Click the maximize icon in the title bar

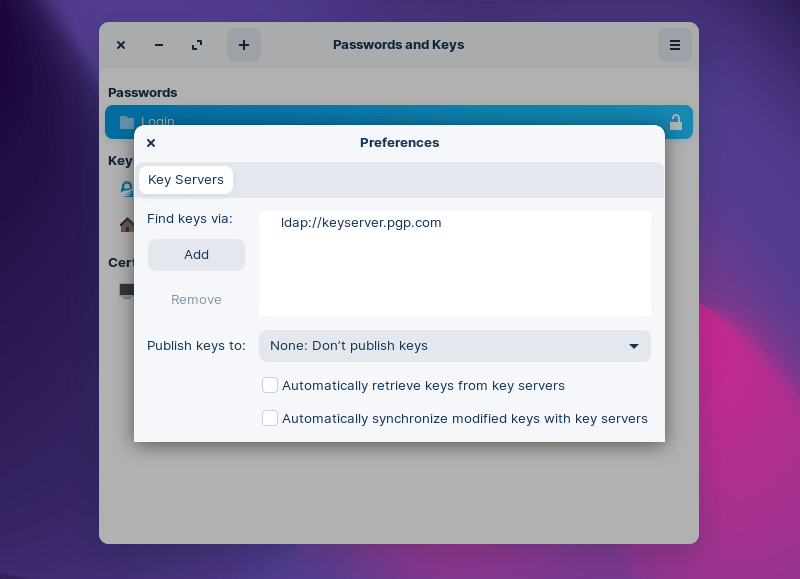196,44
